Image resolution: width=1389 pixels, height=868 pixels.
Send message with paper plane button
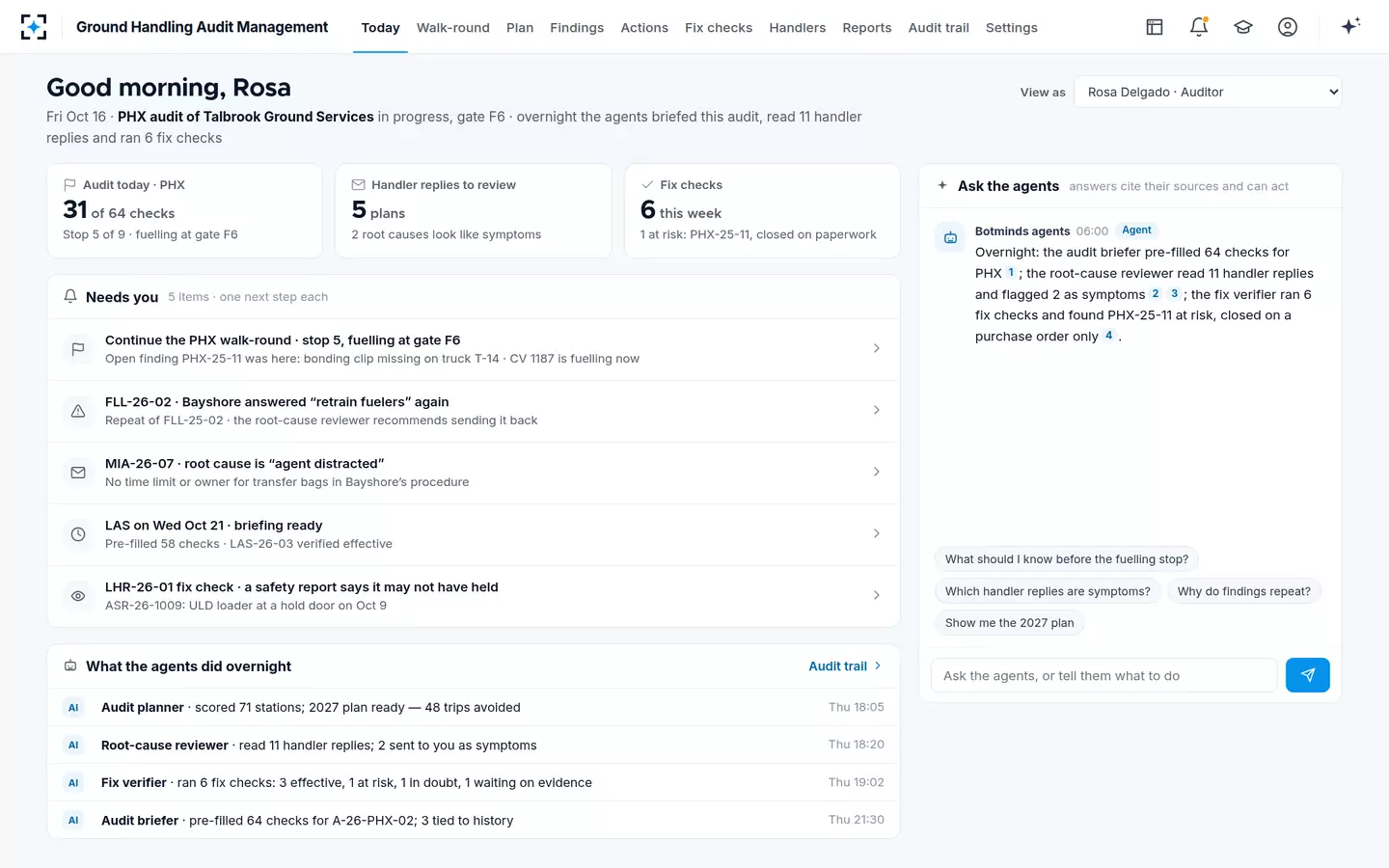coord(1308,675)
